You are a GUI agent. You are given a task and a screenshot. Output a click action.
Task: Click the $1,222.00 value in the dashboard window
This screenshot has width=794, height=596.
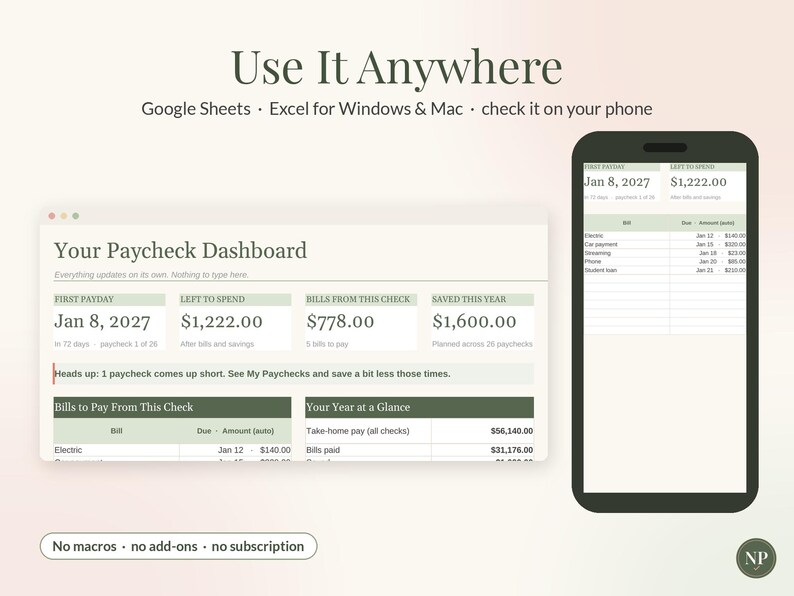click(x=221, y=322)
